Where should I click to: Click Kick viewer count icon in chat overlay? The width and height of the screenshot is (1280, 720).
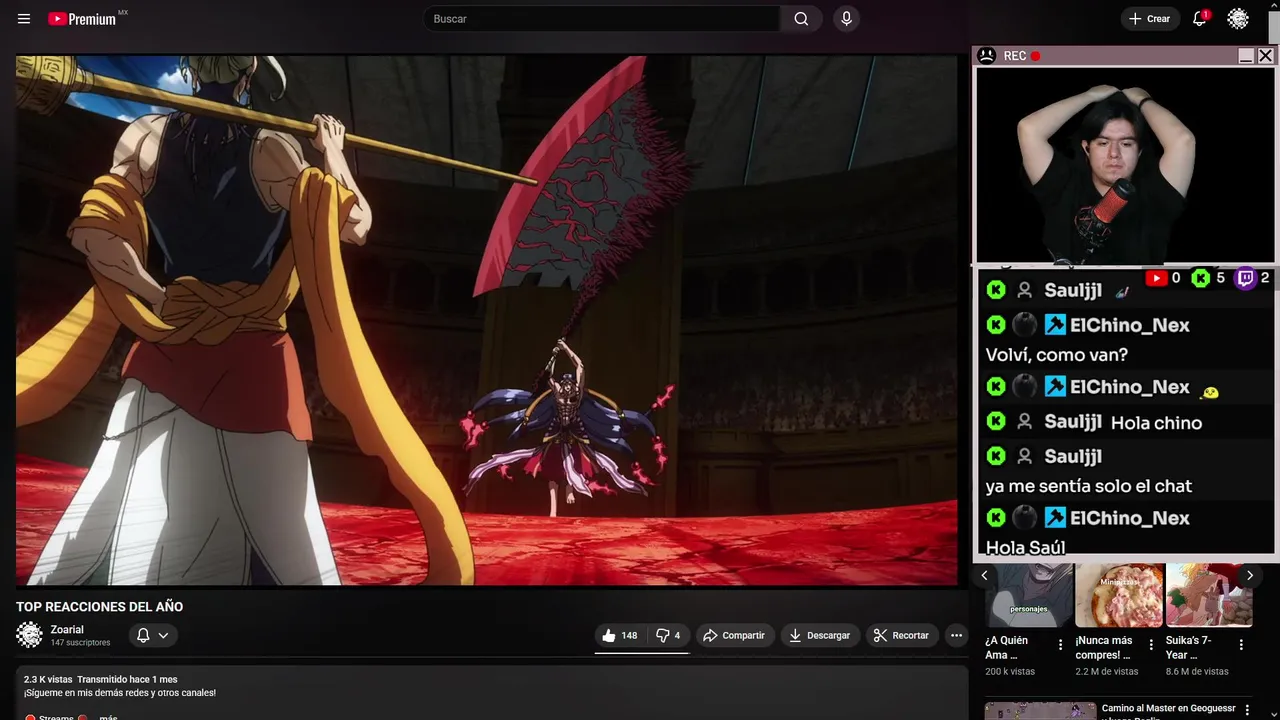[1201, 278]
